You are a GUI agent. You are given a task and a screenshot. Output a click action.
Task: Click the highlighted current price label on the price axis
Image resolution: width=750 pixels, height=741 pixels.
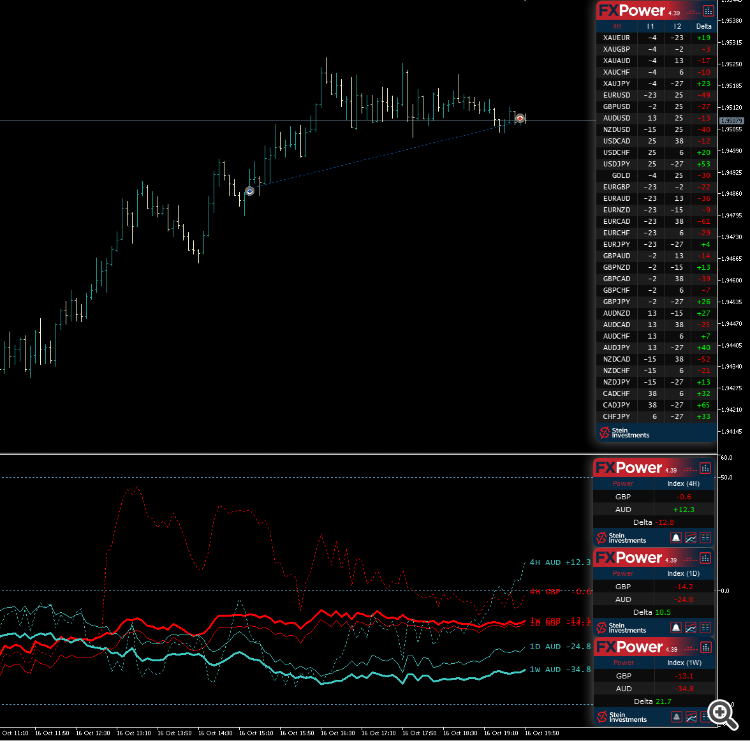pos(732,121)
